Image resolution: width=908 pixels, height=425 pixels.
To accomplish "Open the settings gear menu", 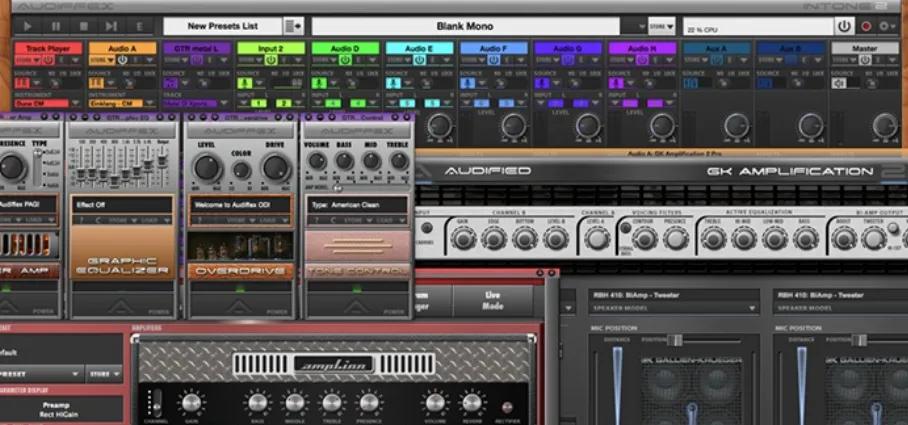I will 887,26.
